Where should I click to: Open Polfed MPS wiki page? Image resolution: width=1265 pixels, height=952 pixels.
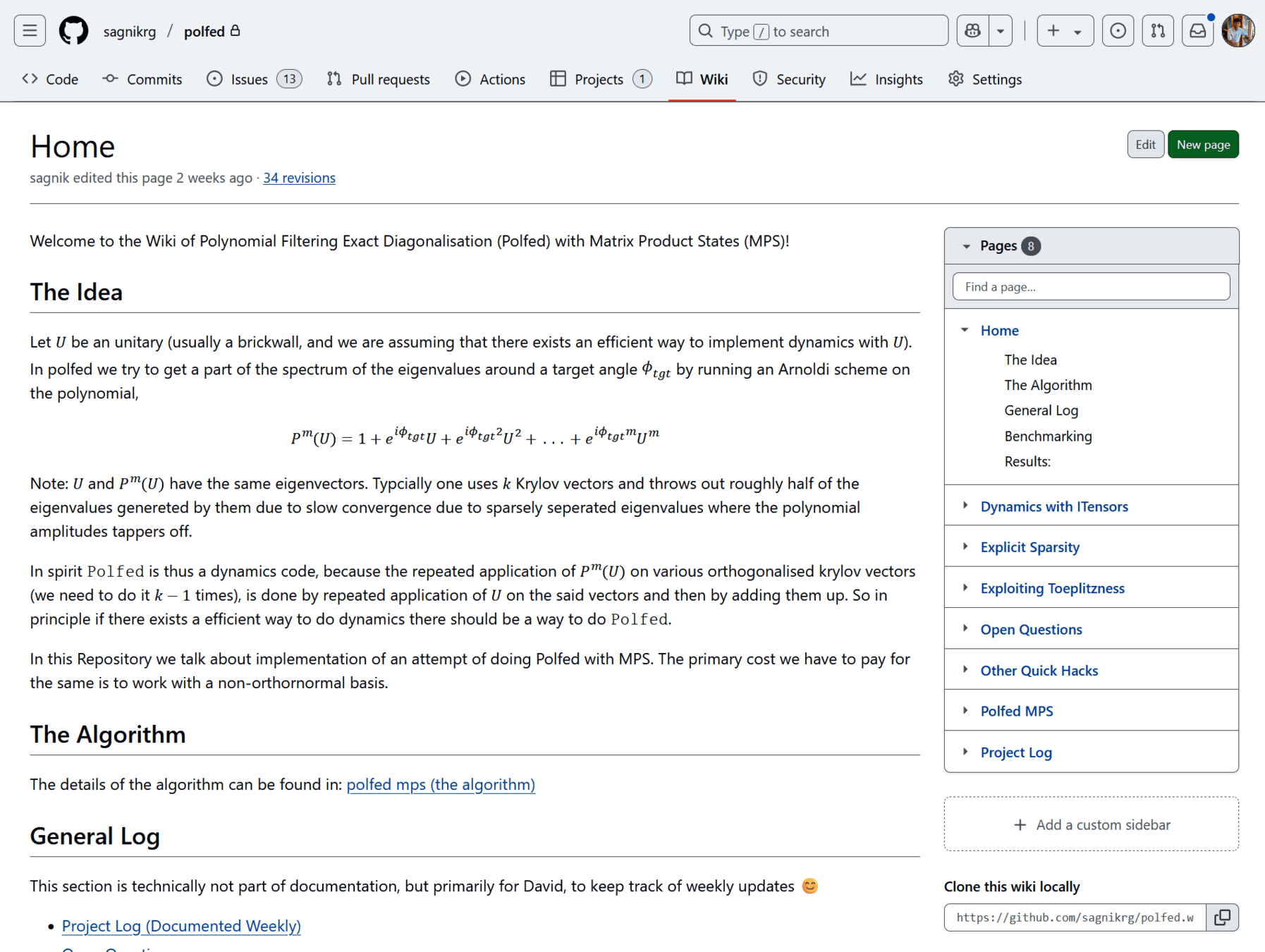tap(1016, 712)
